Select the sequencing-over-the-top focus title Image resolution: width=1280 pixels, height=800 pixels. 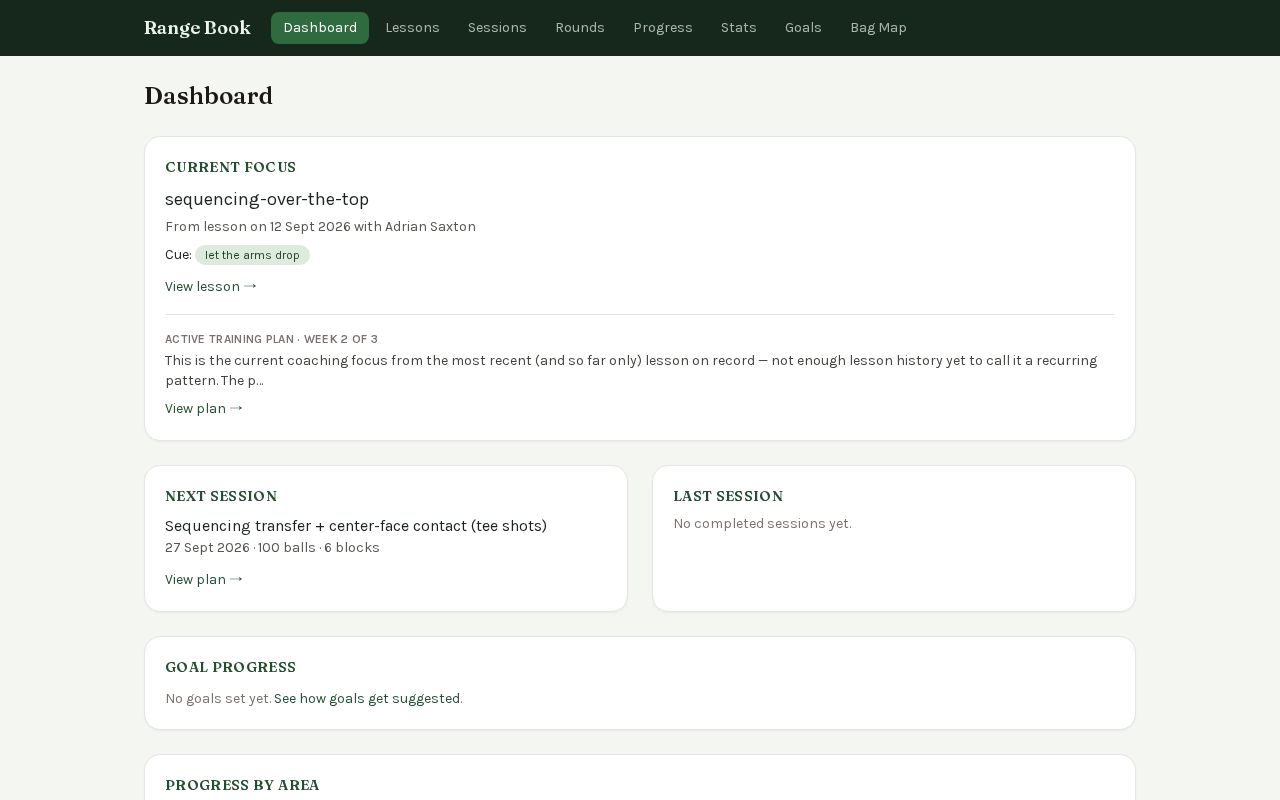(267, 199)
